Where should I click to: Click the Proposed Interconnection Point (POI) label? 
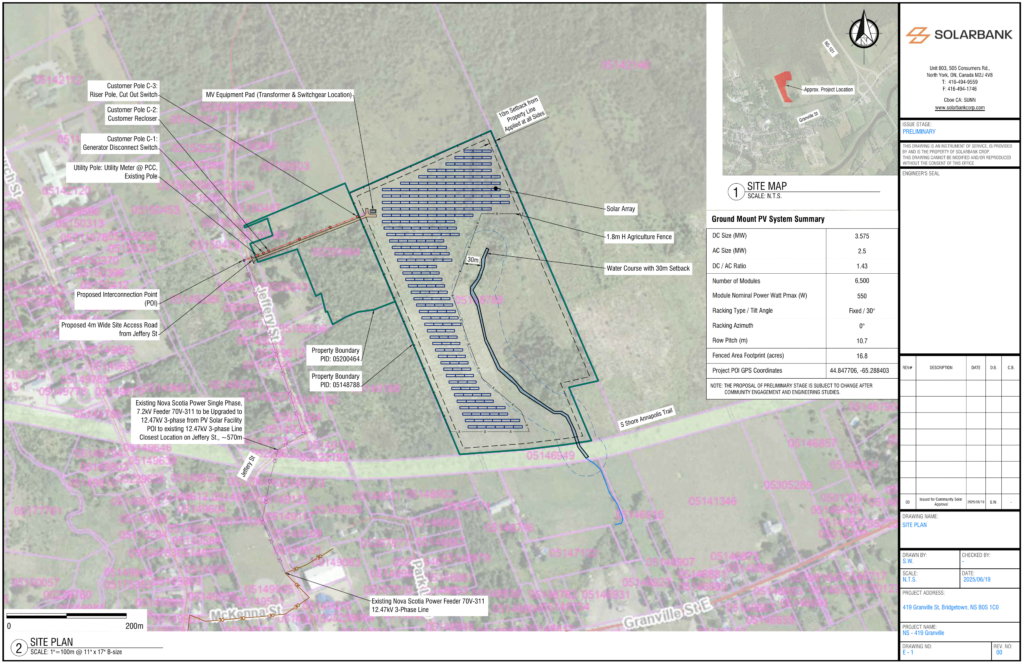[117, 299]
